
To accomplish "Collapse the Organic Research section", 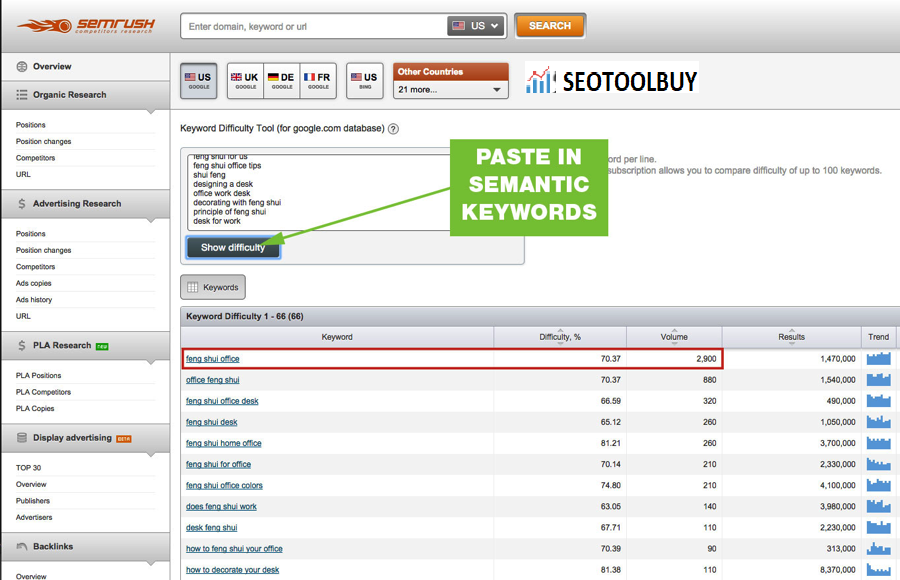I will point(86,95).
